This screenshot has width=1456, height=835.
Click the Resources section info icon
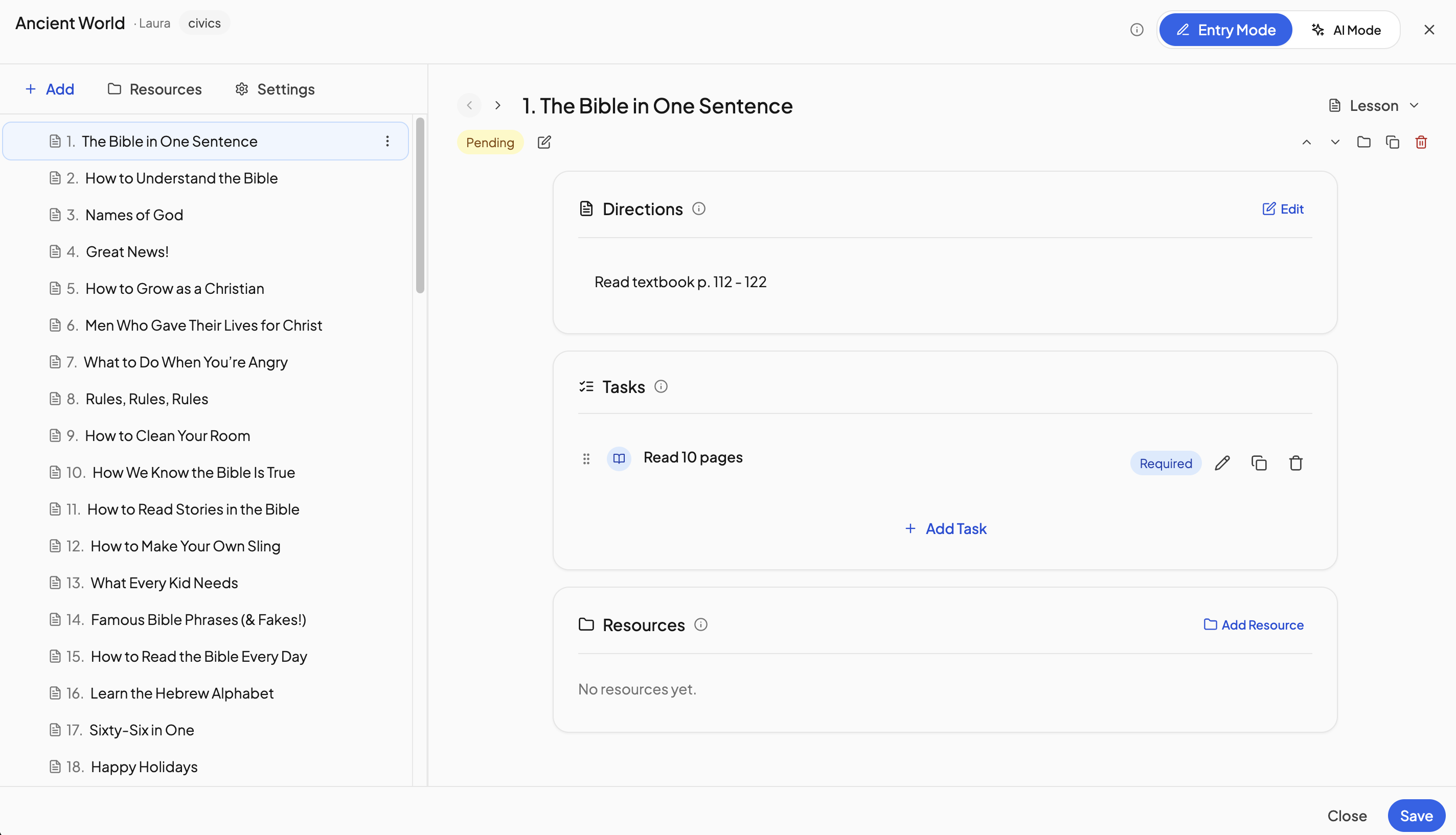click(700, 624)
